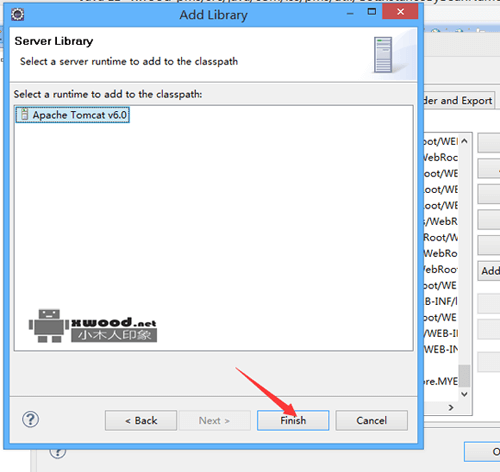Screen dimensions: 500x472
Task: Go back with the Back button
Action: pyautogui.click(x=141, y=420)
